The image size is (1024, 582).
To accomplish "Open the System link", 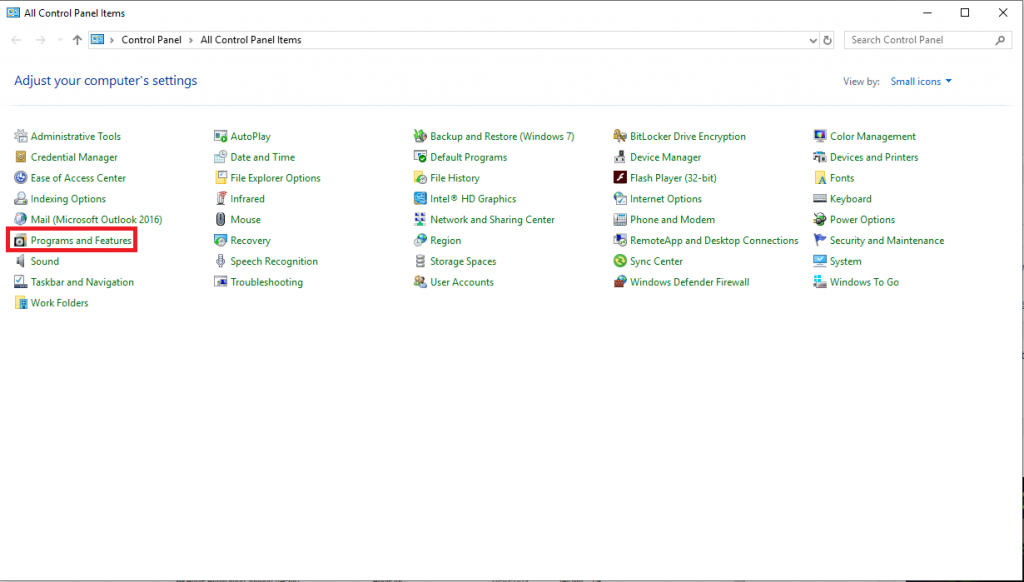I will (x=845, y=262).
